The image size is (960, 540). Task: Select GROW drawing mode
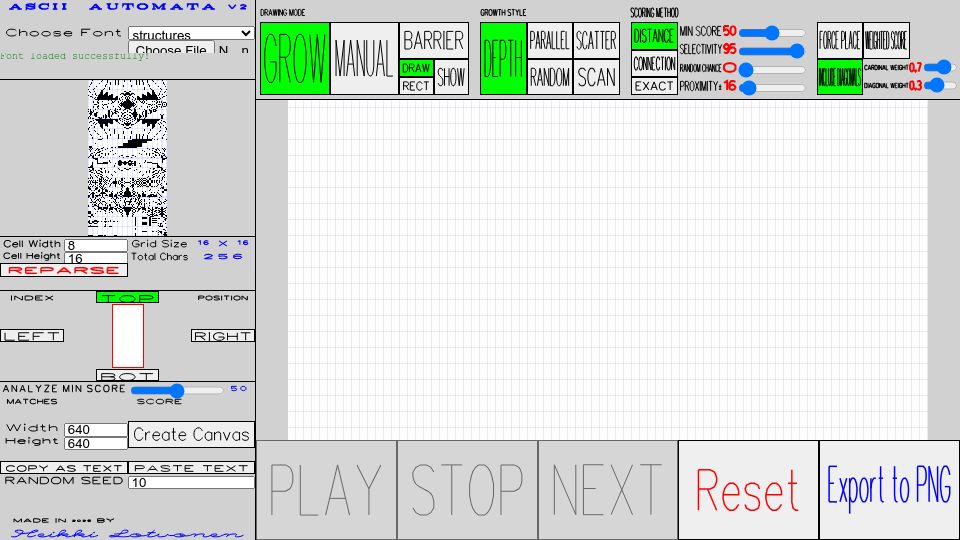[x=295, y=59]
